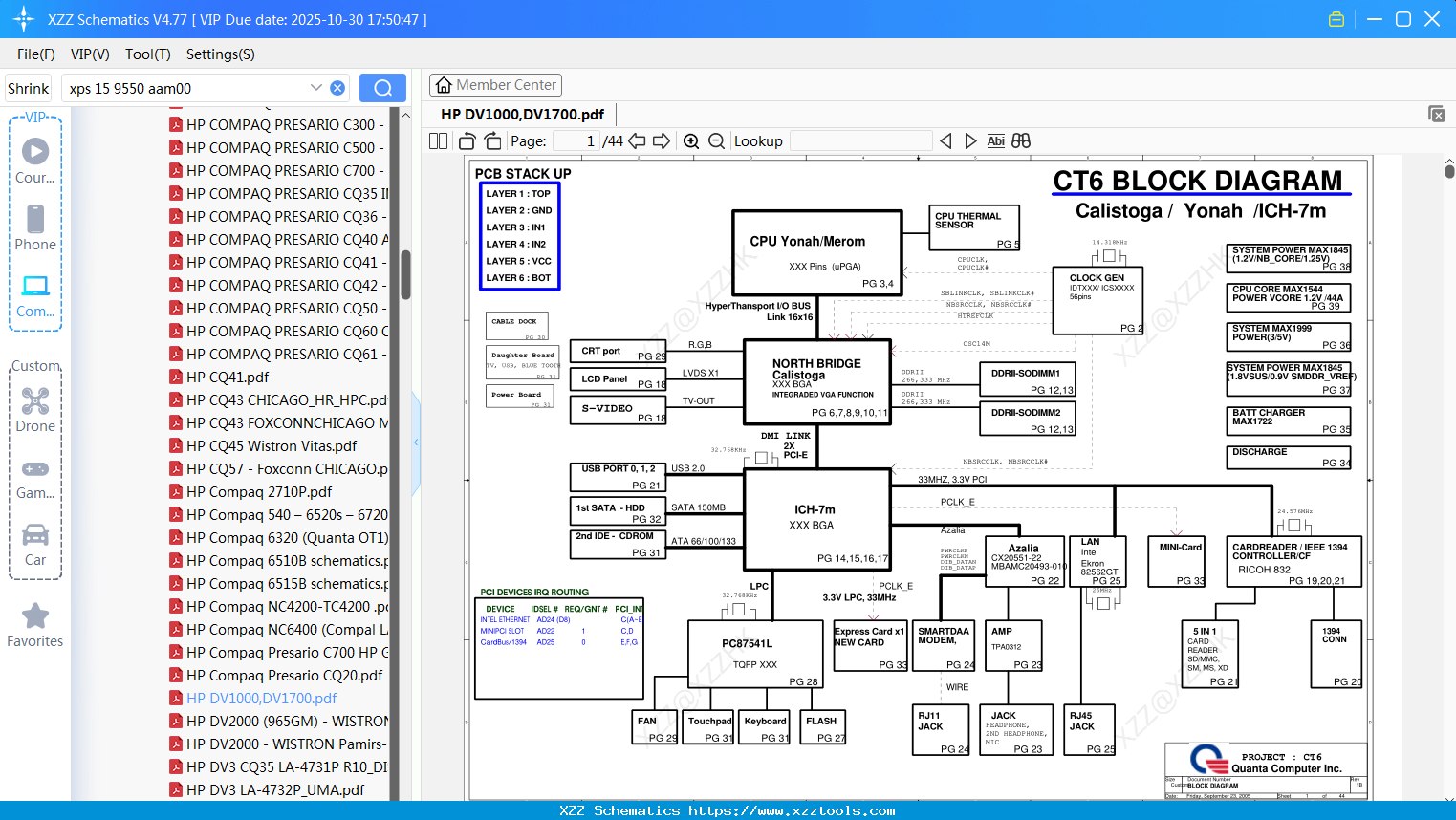Open HP DV2000 (965GM) - WISTRON file

279,721
